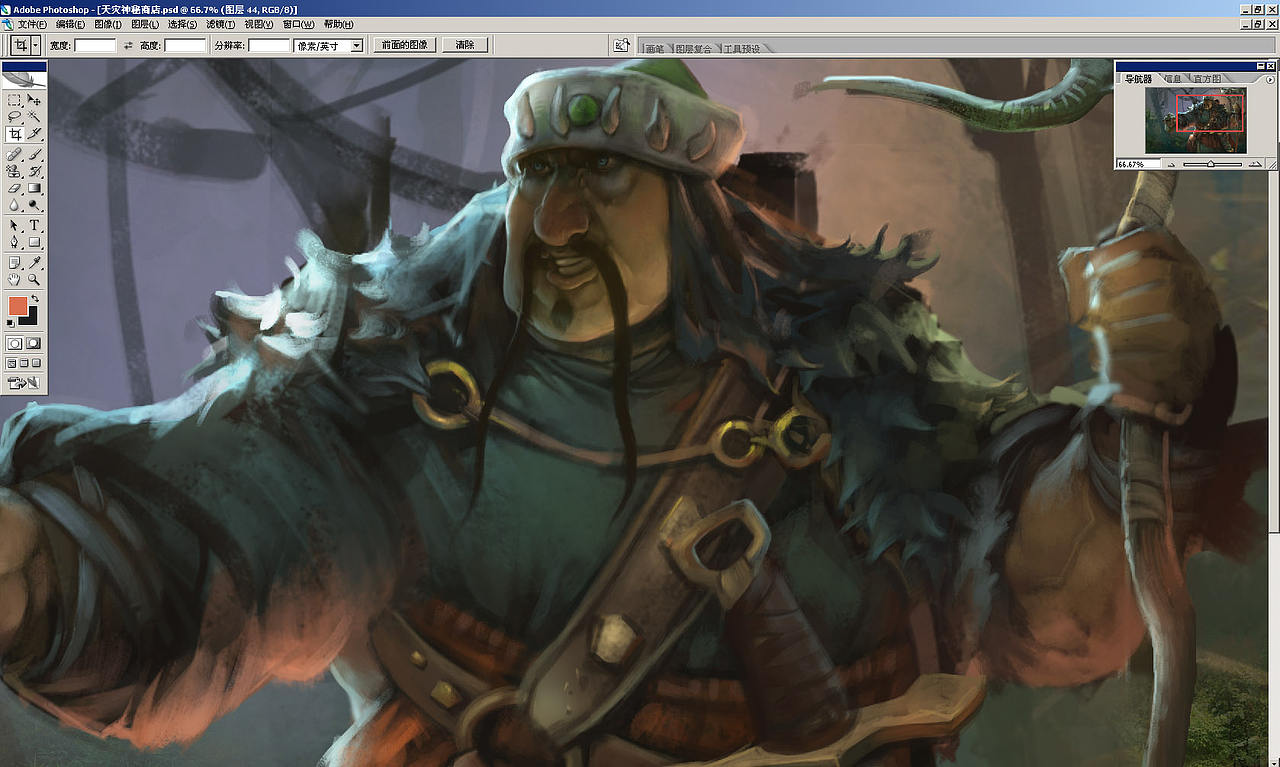Open the 滤镜(T) menu

click(220, 24)
